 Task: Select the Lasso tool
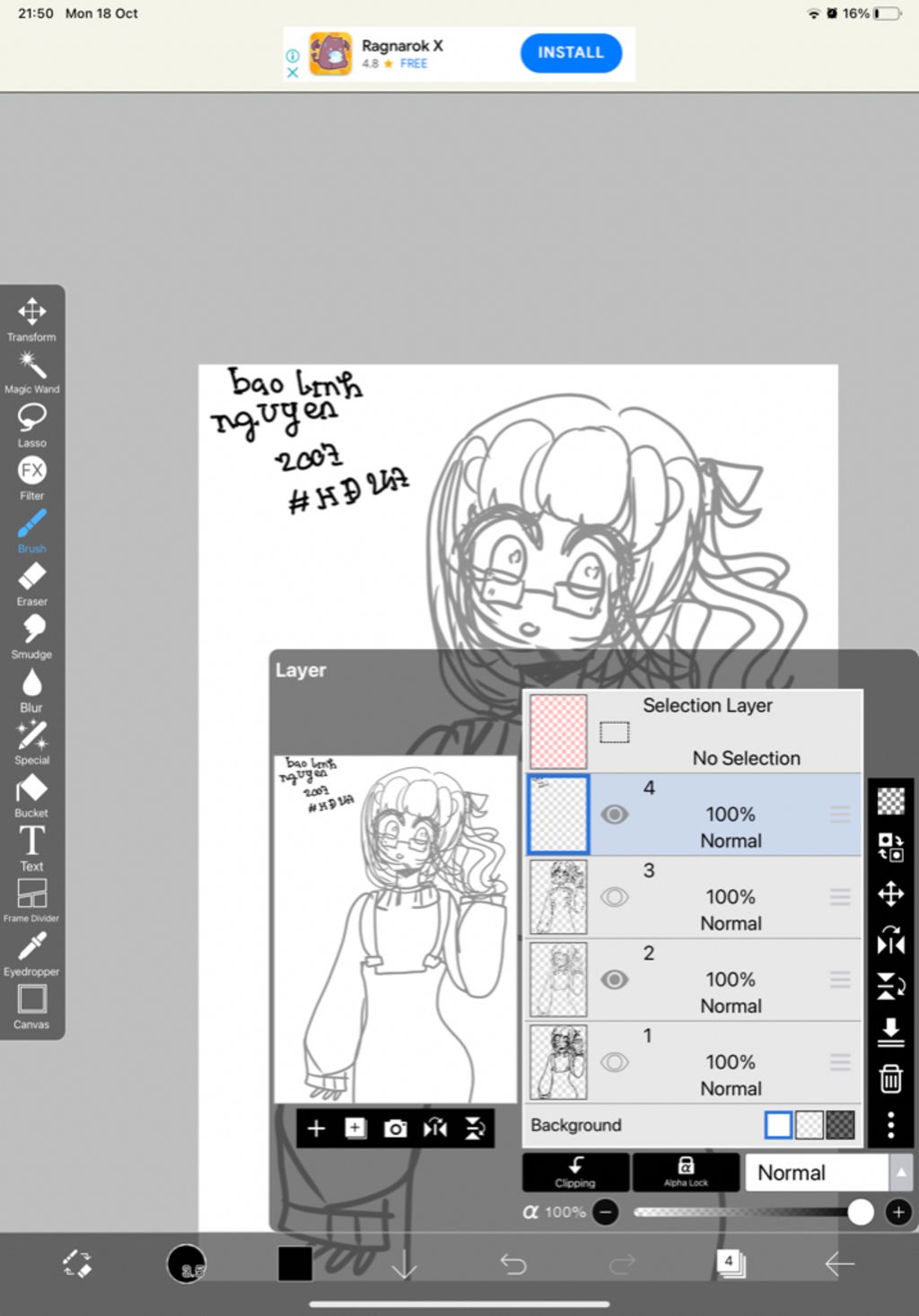click(31, 425)
